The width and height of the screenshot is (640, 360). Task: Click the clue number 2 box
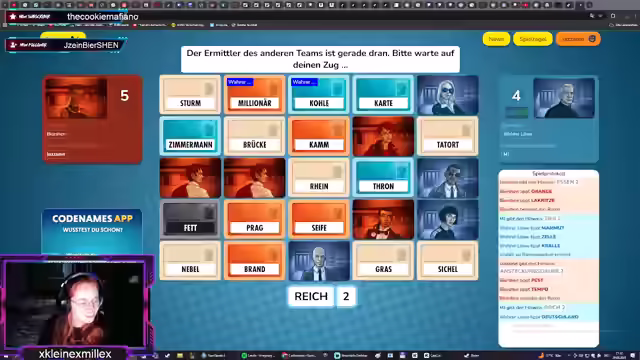point(346,296)
